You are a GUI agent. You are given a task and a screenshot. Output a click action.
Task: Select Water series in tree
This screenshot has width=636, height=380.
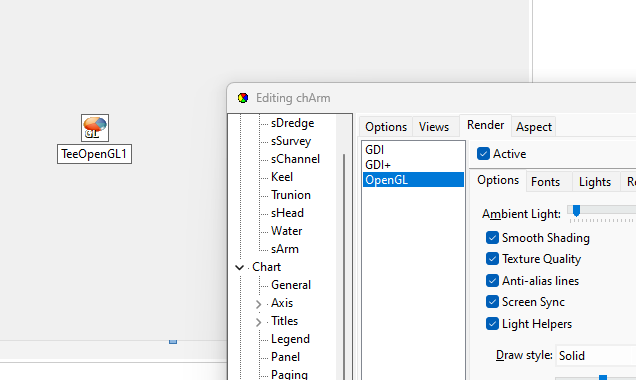[286, 231]
